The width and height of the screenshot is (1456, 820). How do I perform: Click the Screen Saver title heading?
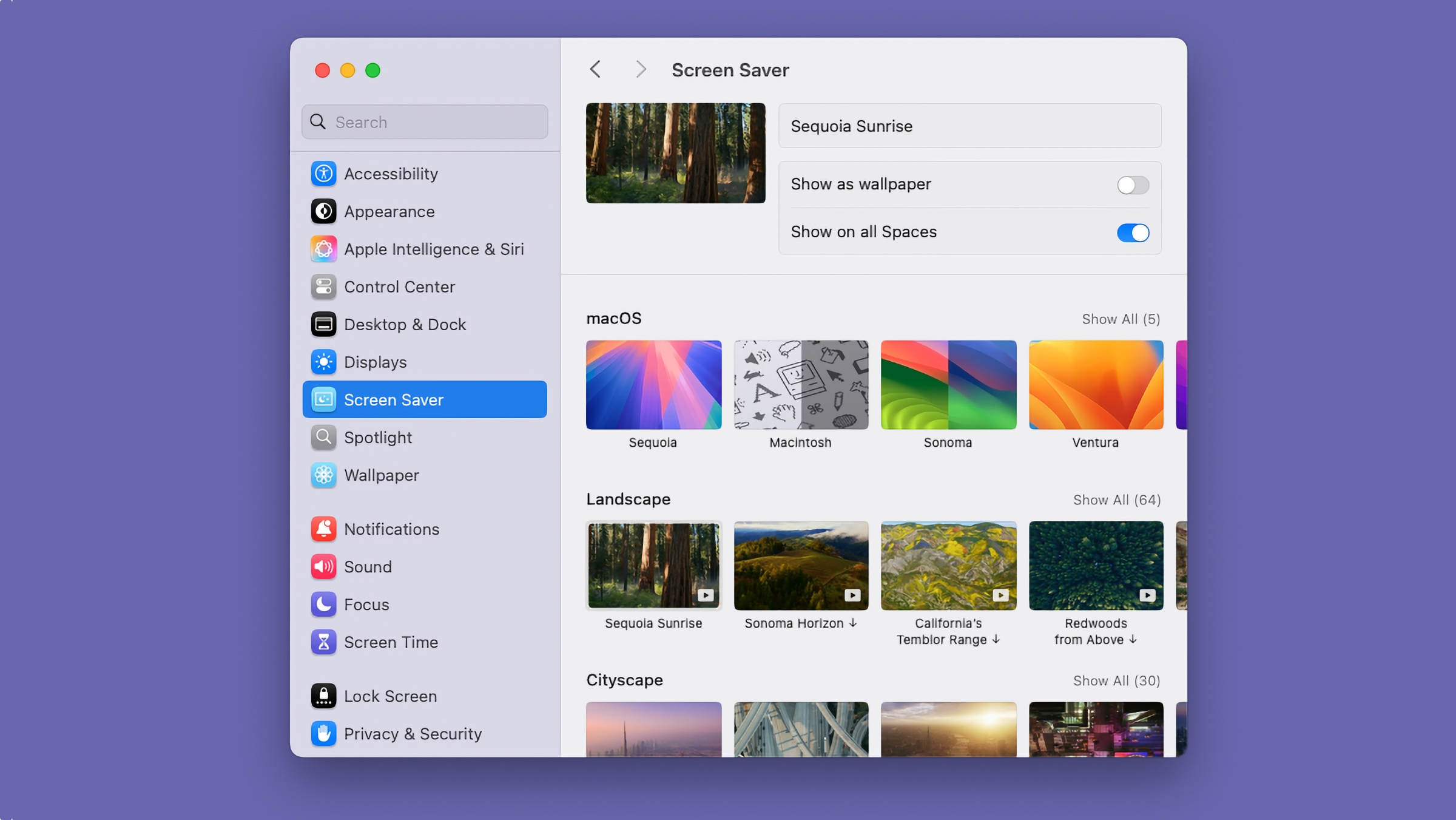coord(730,70)
